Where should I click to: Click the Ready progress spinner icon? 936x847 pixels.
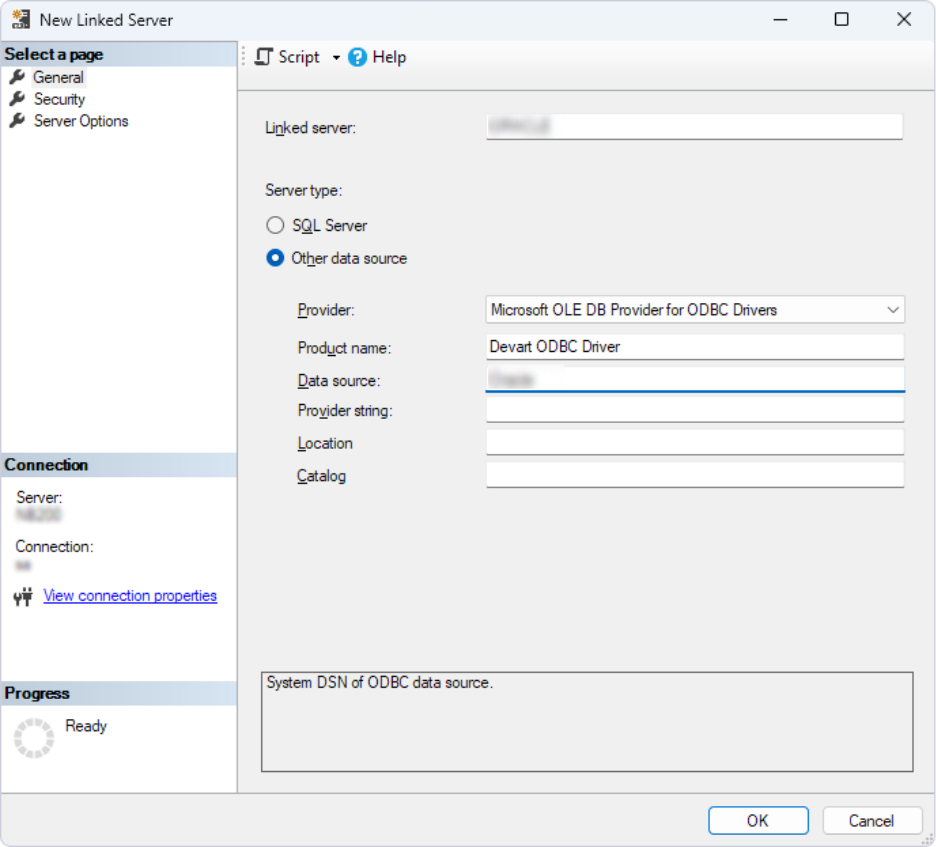click(x=33, y=737)
